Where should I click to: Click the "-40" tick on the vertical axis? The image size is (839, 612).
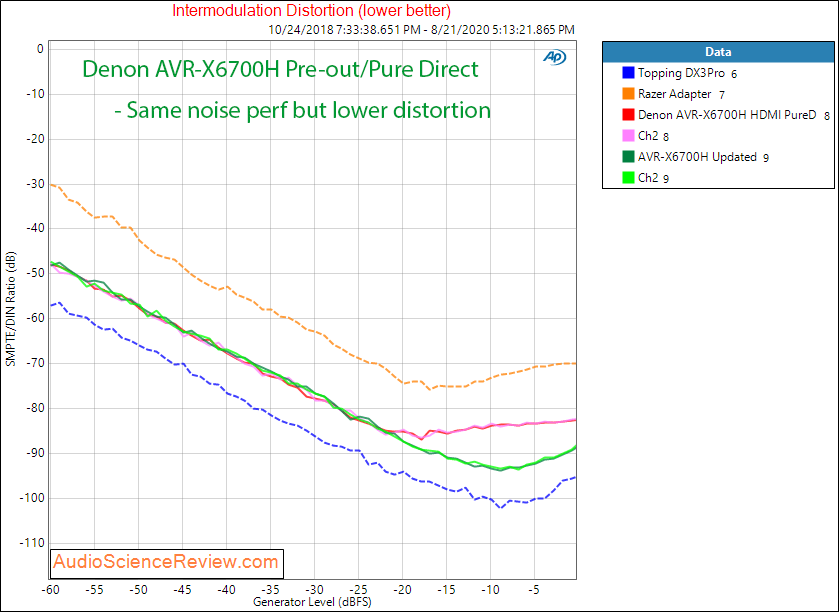click(x=35, y=229)
